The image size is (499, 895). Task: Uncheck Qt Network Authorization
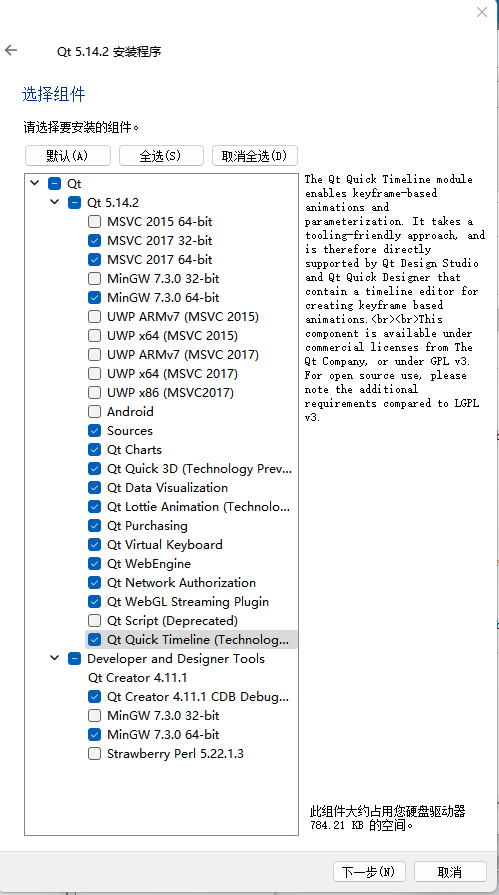[x=94, y=582]
